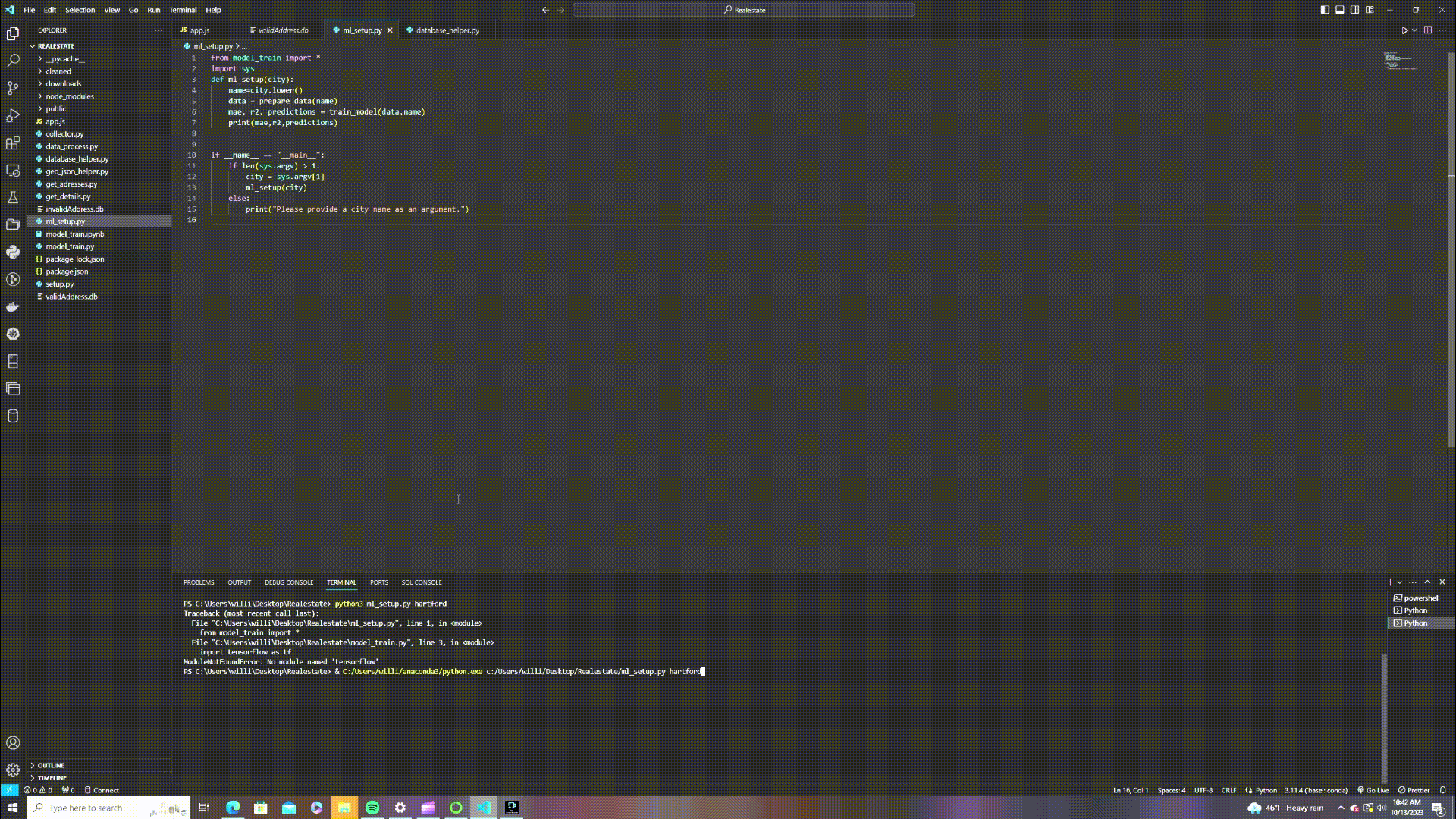The height and width of the screenshot is (819, 1456).
Task: Open the Testing flask view
Action: click(13, 197)
